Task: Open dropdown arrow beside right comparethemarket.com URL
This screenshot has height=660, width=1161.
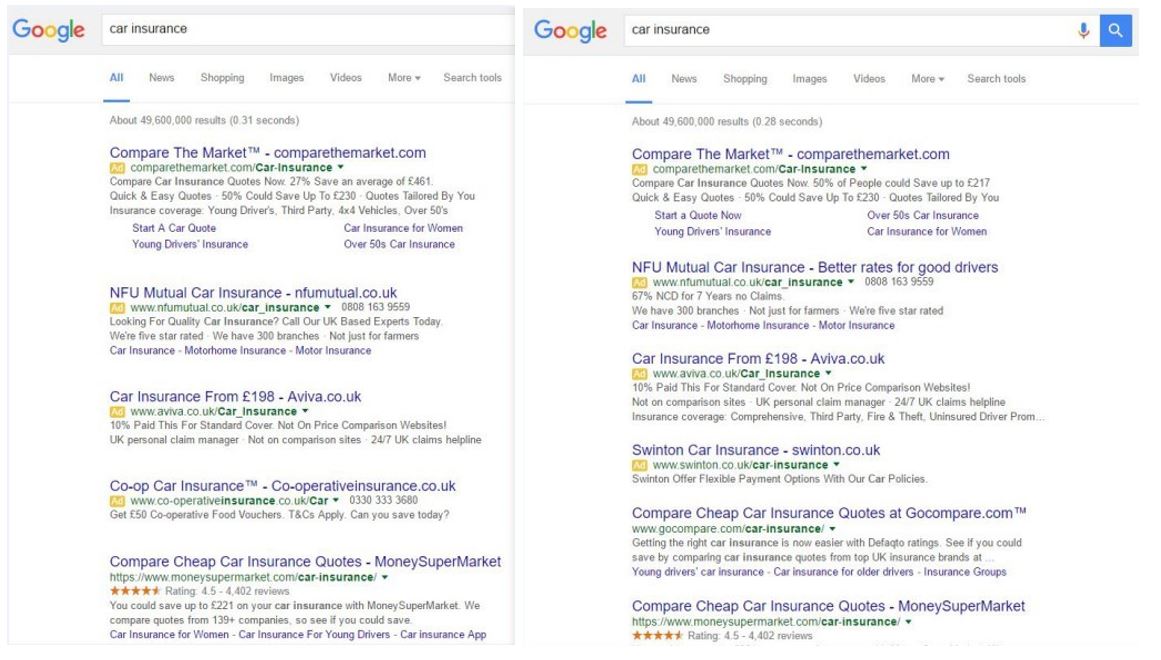Action: point(863,169)
